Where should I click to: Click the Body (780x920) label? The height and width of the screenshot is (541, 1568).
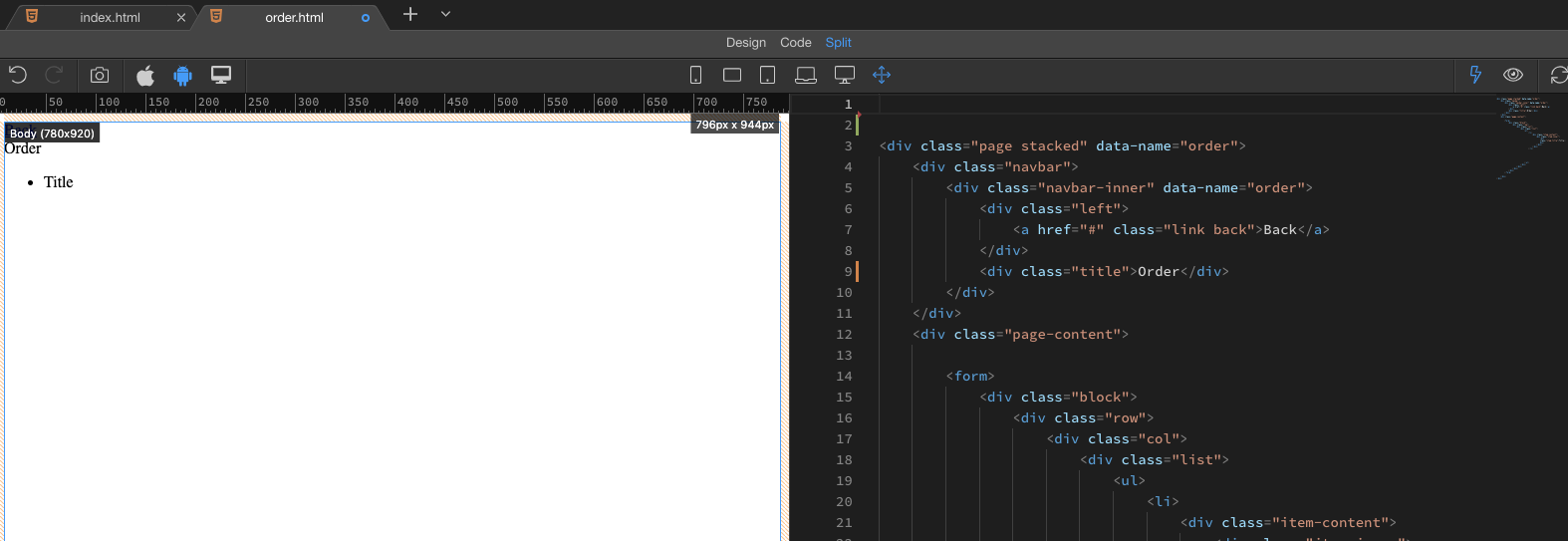[x=52, y=133]
